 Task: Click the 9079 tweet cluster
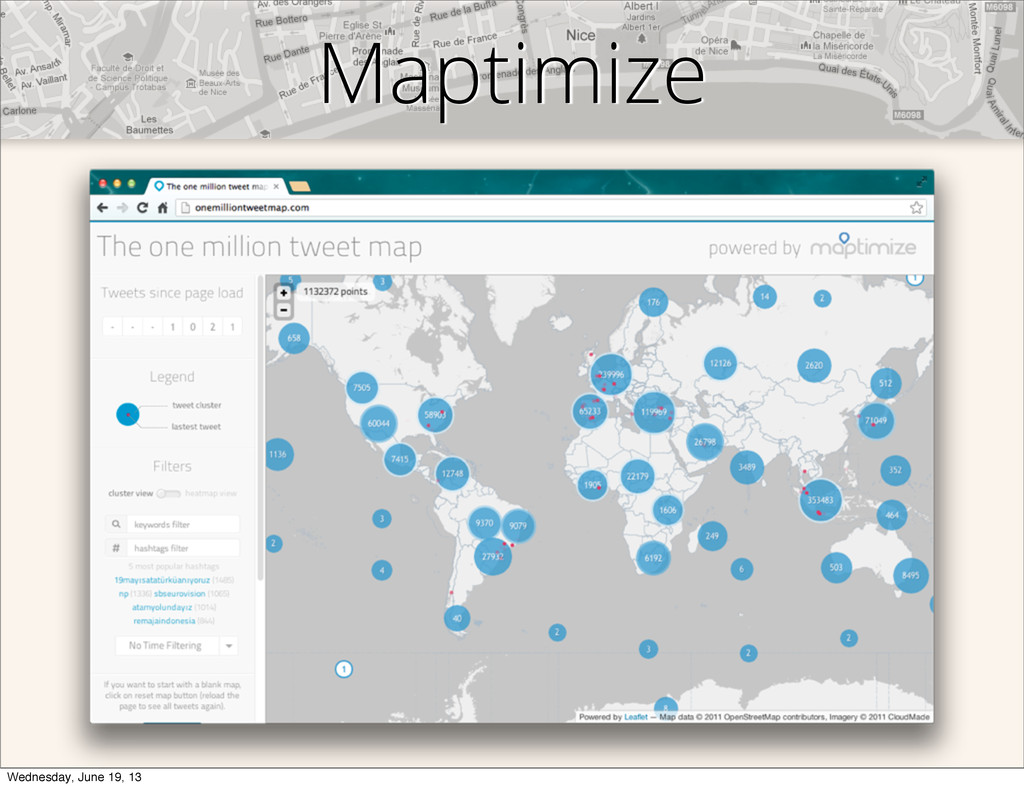point(518,526)
